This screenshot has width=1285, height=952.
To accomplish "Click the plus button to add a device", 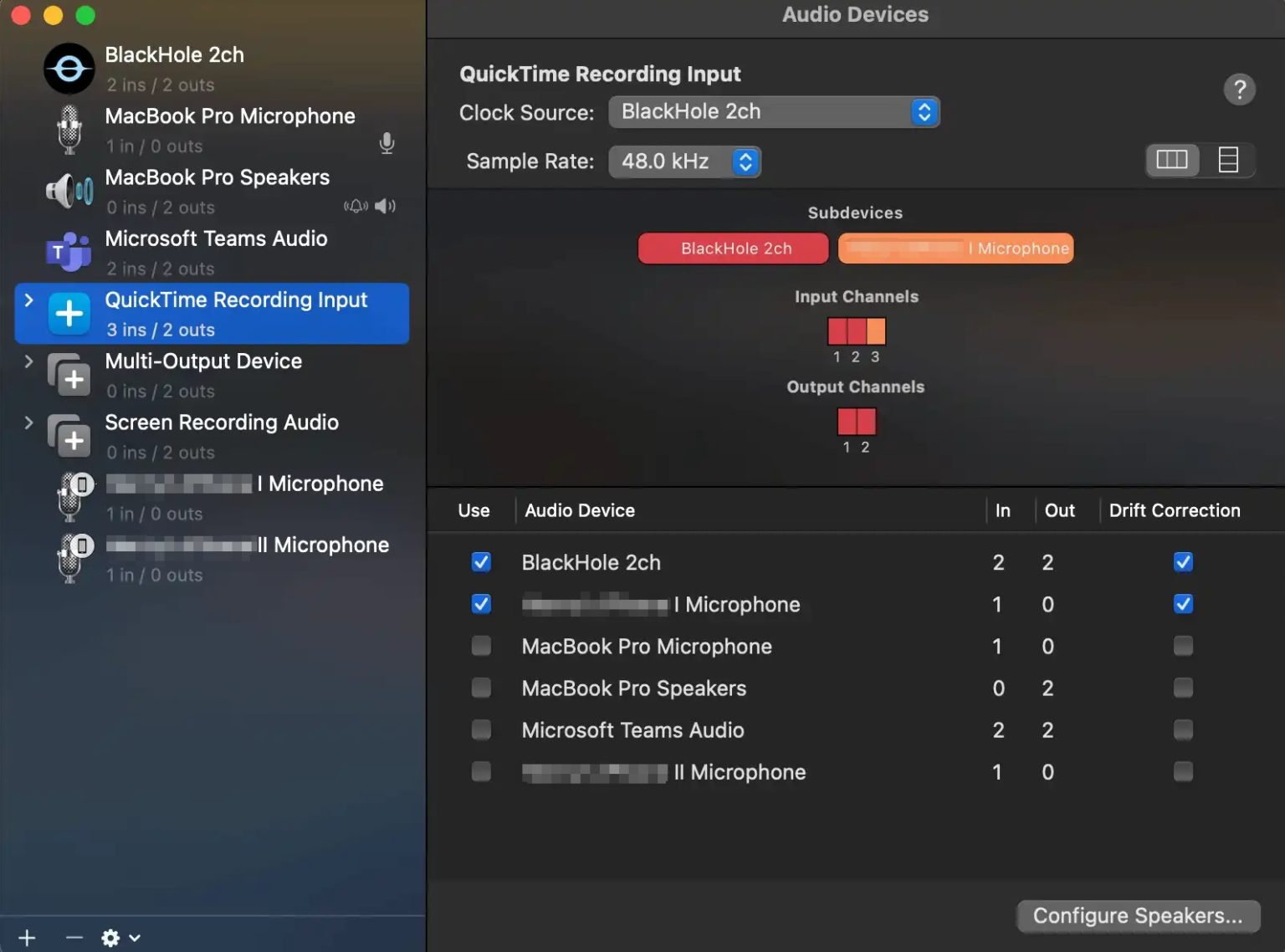I will pos(27,938).
